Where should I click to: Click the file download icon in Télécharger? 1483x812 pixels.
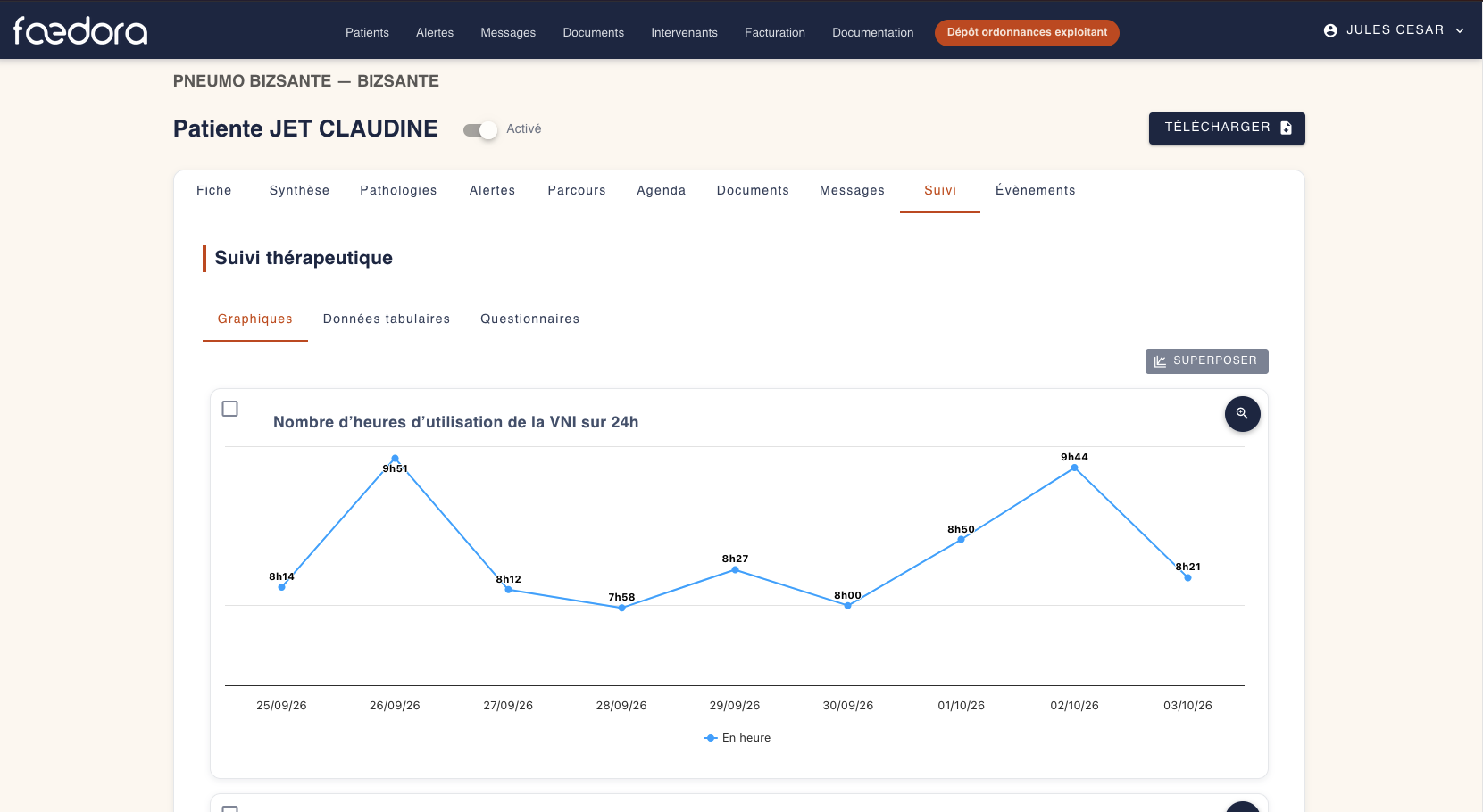point(1286,128)
